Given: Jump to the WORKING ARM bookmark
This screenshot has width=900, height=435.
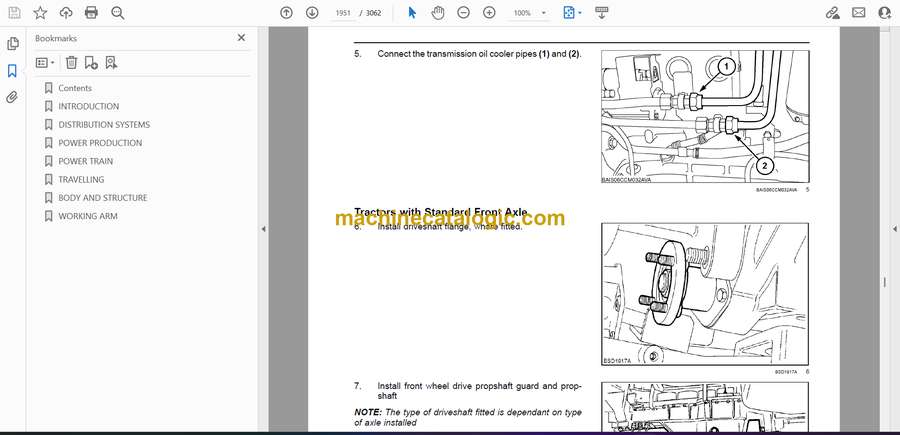Looking at the screenshot, I should 88,216.
